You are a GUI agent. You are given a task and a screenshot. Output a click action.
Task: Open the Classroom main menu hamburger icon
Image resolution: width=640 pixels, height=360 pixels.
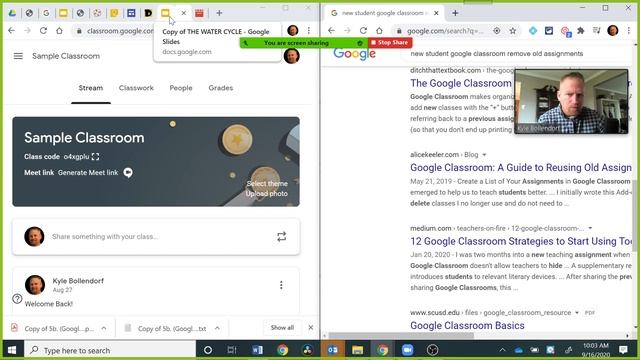pyautogui.click(x=18, y=56)
